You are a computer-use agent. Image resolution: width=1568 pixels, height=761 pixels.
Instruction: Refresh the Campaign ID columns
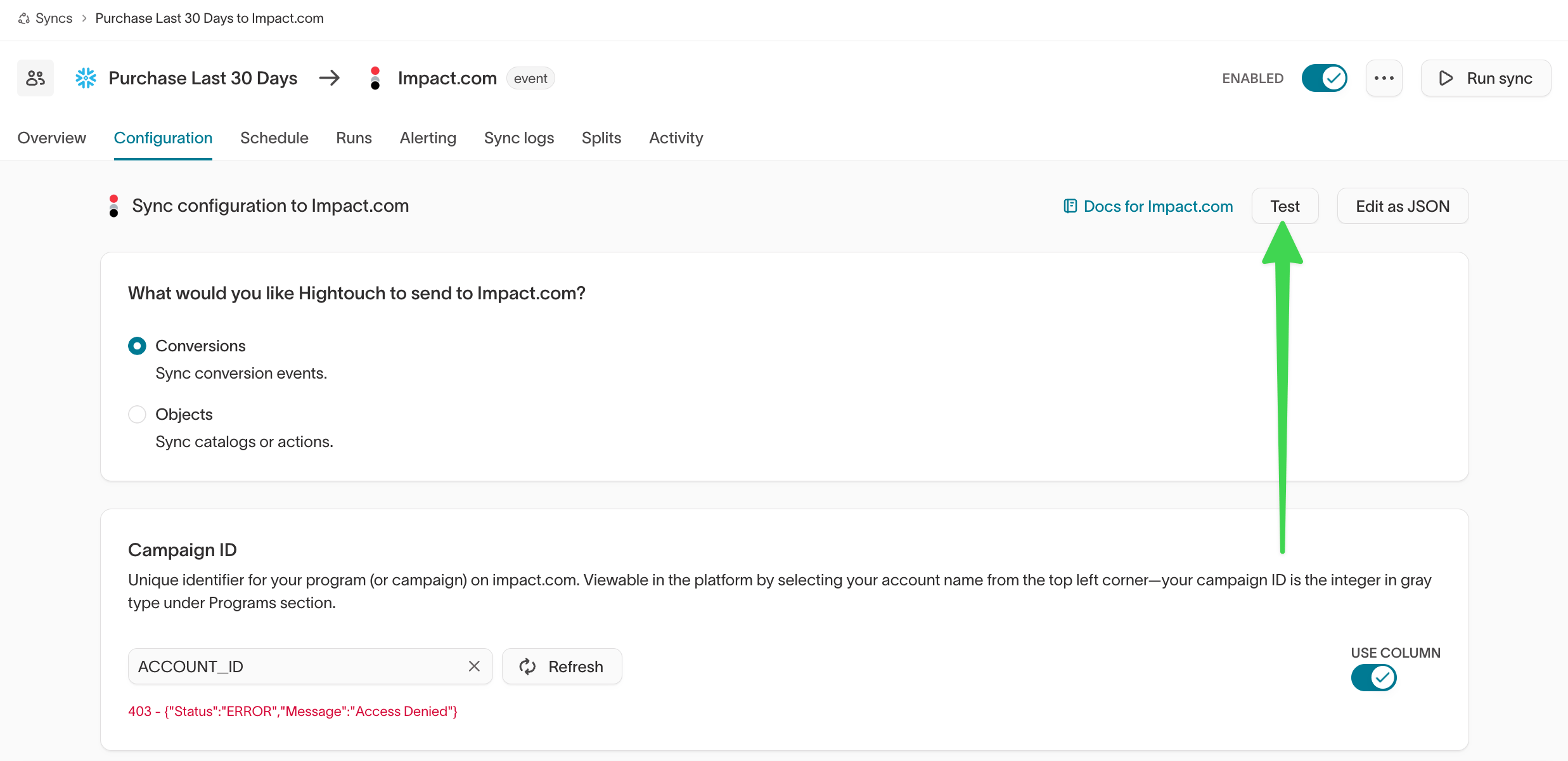pos(562,666)
